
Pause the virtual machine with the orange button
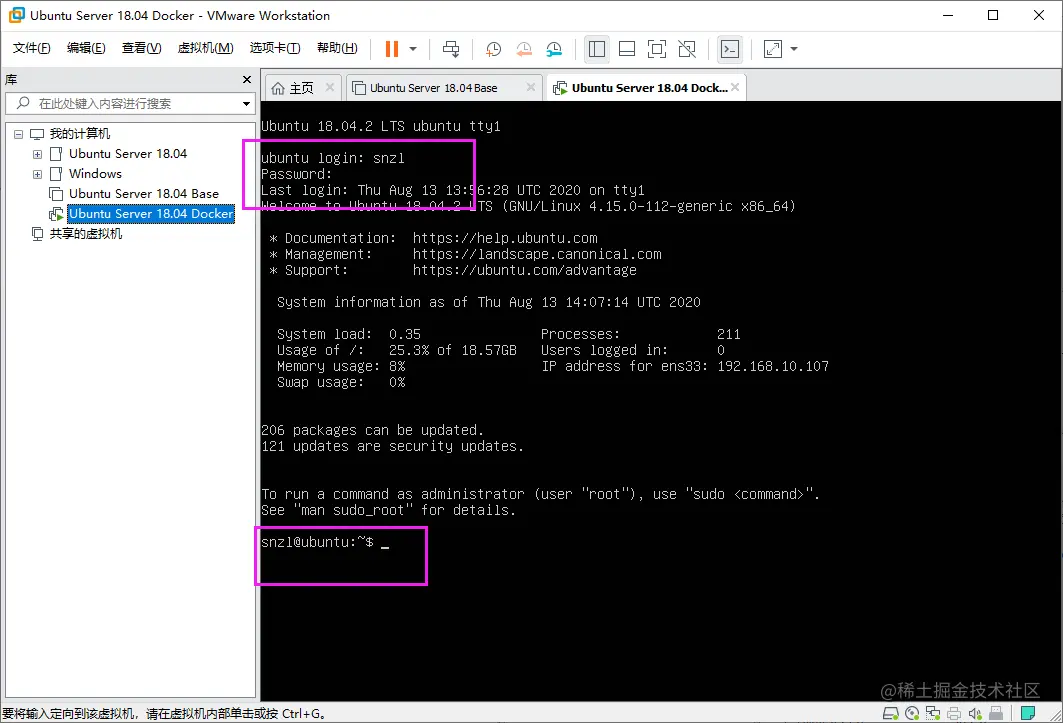click(392, 49)
